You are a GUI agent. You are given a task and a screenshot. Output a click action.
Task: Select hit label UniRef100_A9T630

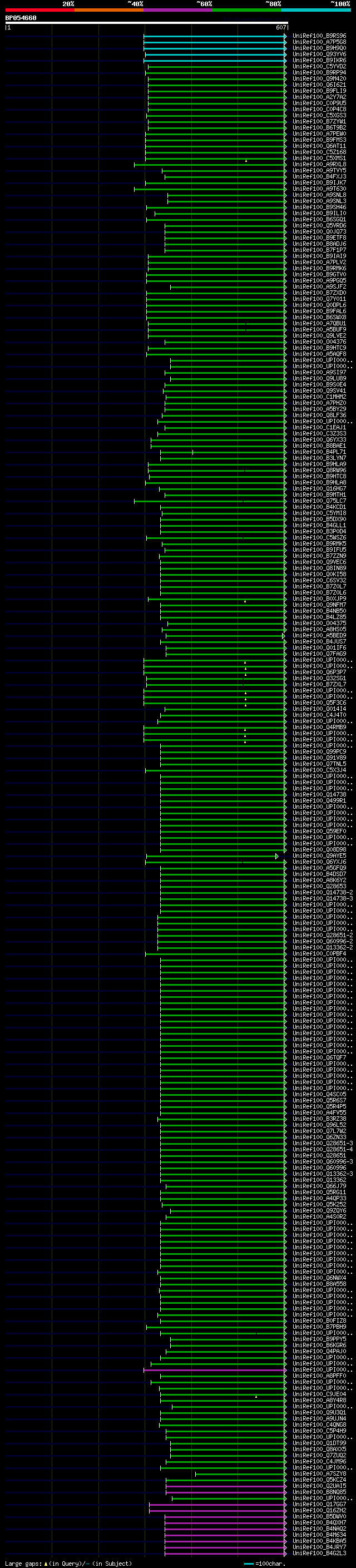pos(319,189)
